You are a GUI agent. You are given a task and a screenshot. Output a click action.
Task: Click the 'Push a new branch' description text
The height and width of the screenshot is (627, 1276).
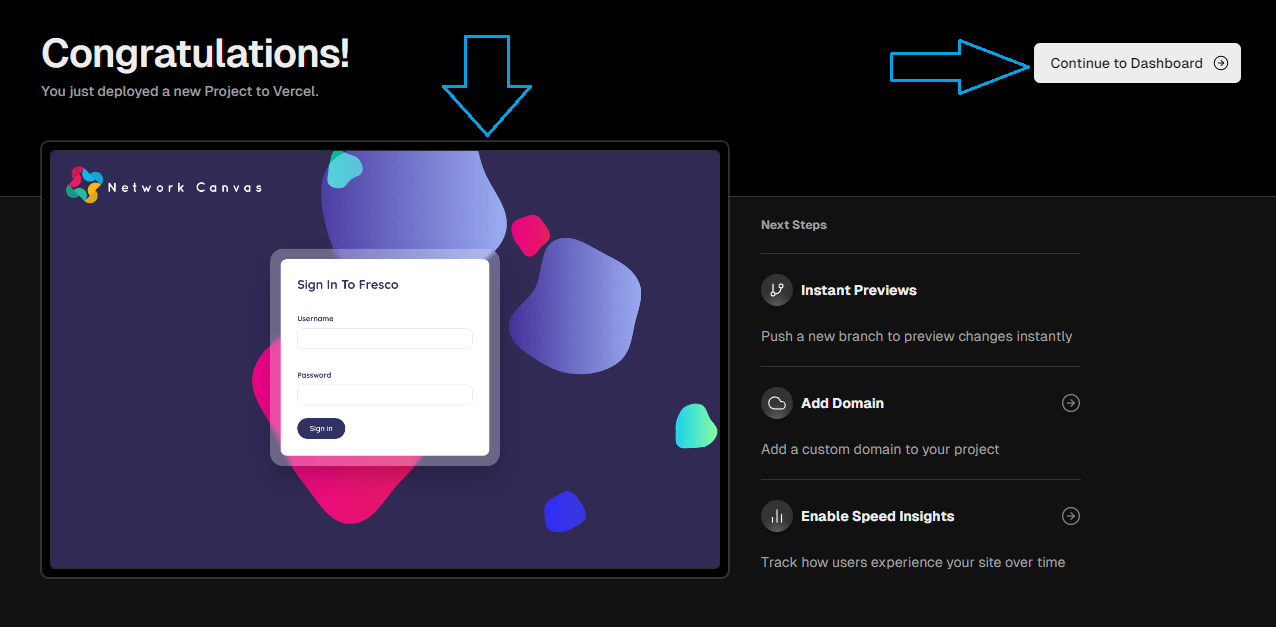point(916,336)
